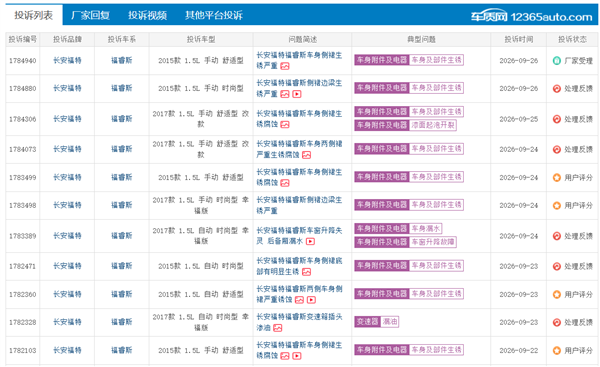
Task: Click orange 用户评分 status icon for 1783498
Action: 557,206
